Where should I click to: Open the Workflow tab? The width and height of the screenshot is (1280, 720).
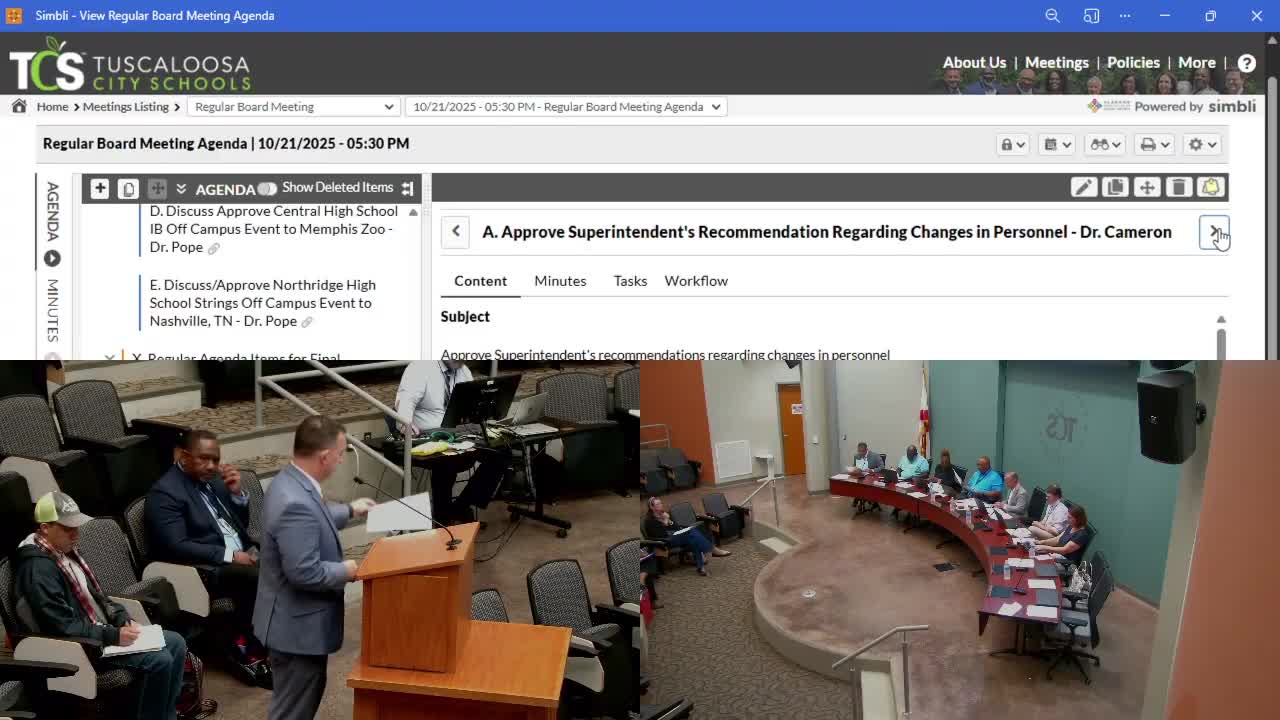point(696,281)
